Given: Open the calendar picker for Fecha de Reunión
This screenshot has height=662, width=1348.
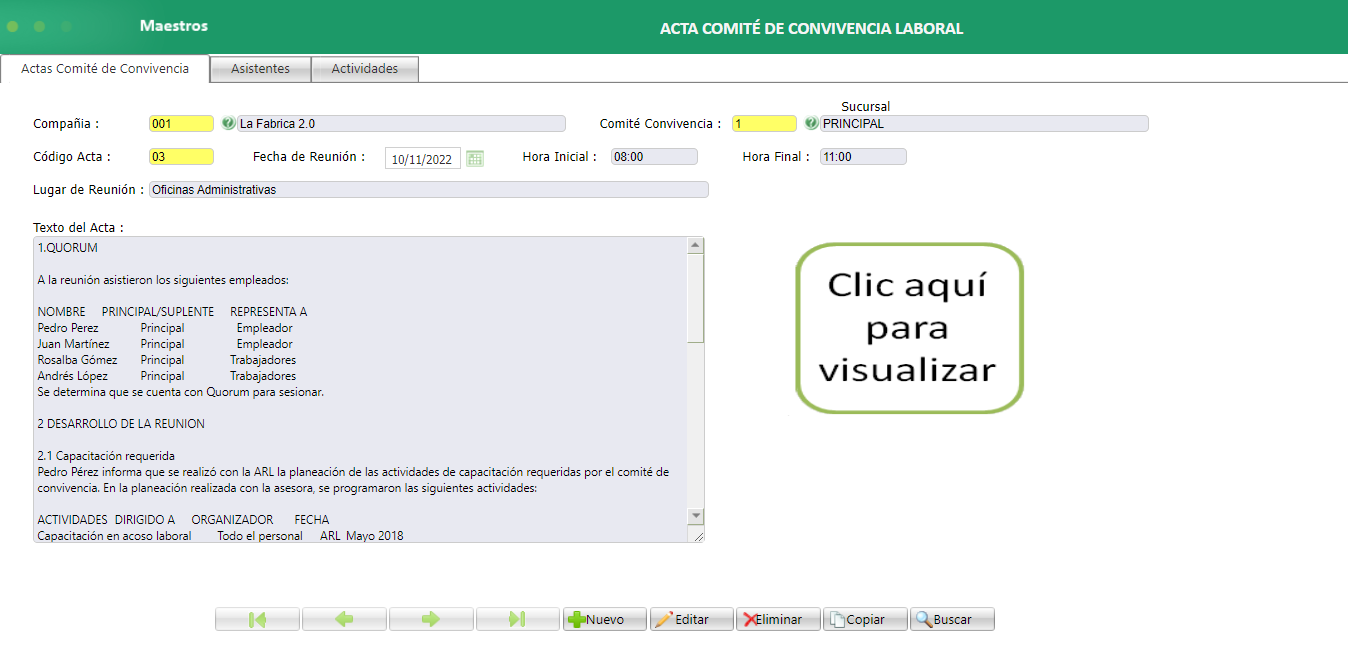Looking at the screenshot, I should 473,157.
